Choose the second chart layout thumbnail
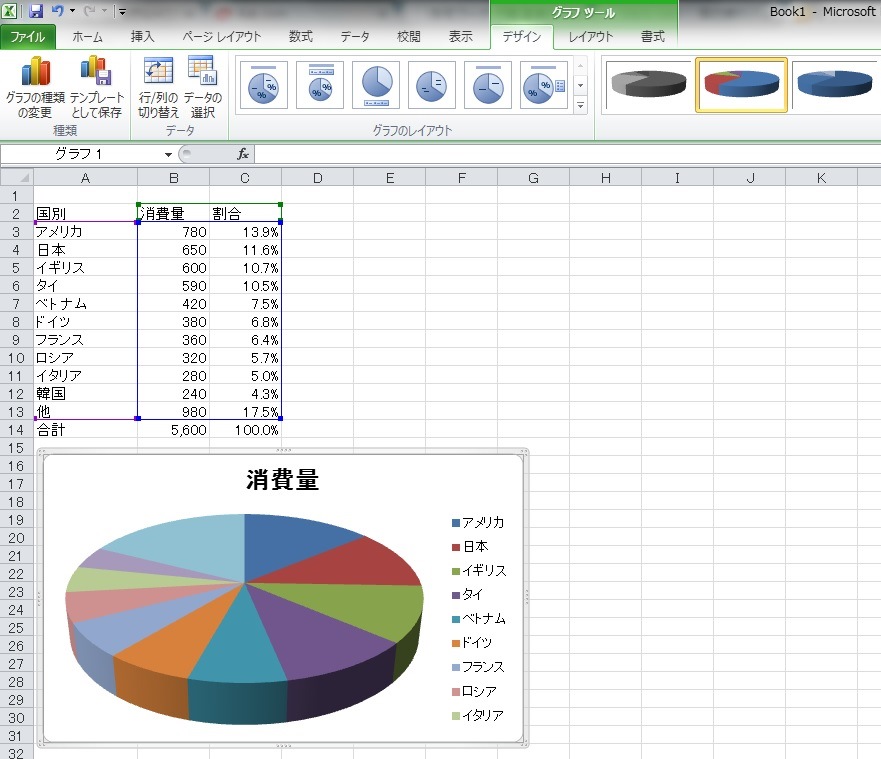 pyautogui.click(x=320, y=85)
